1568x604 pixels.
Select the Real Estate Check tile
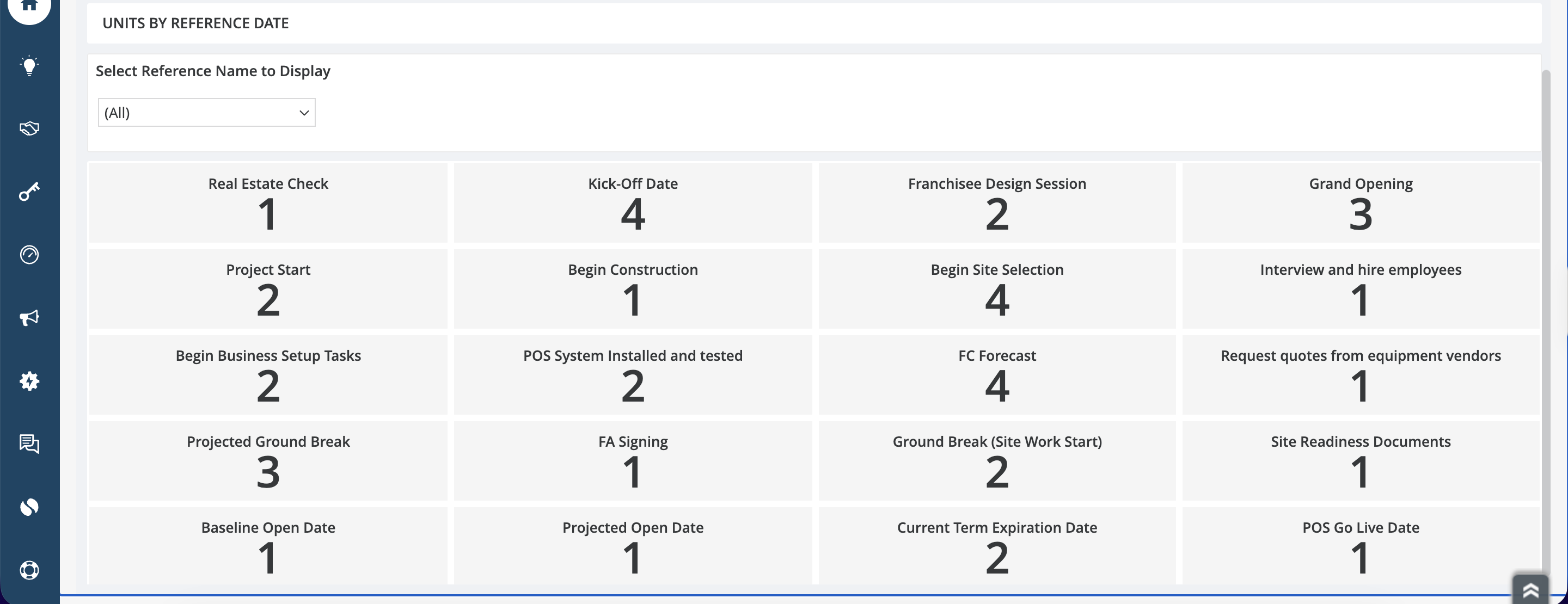point(268,202)
